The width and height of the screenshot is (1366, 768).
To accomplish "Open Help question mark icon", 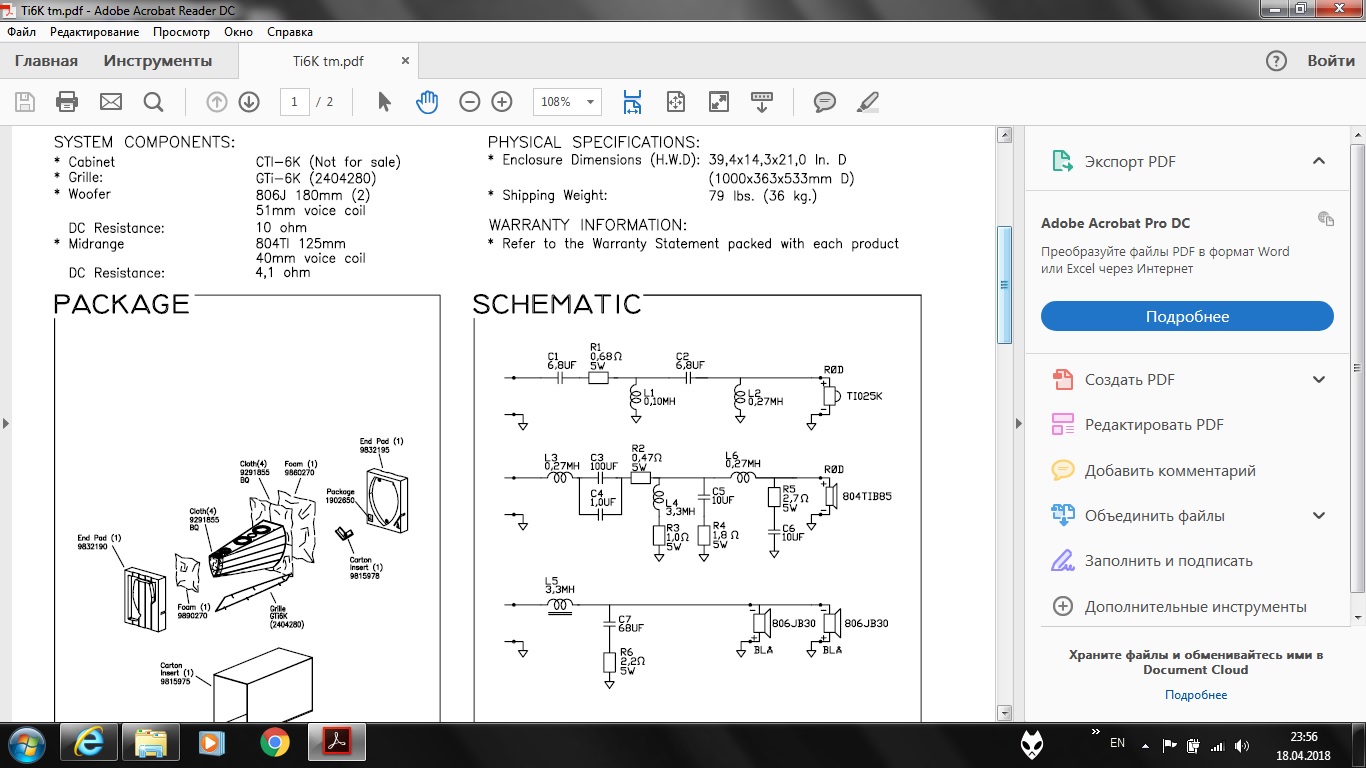I will (x=1276, y=61).
